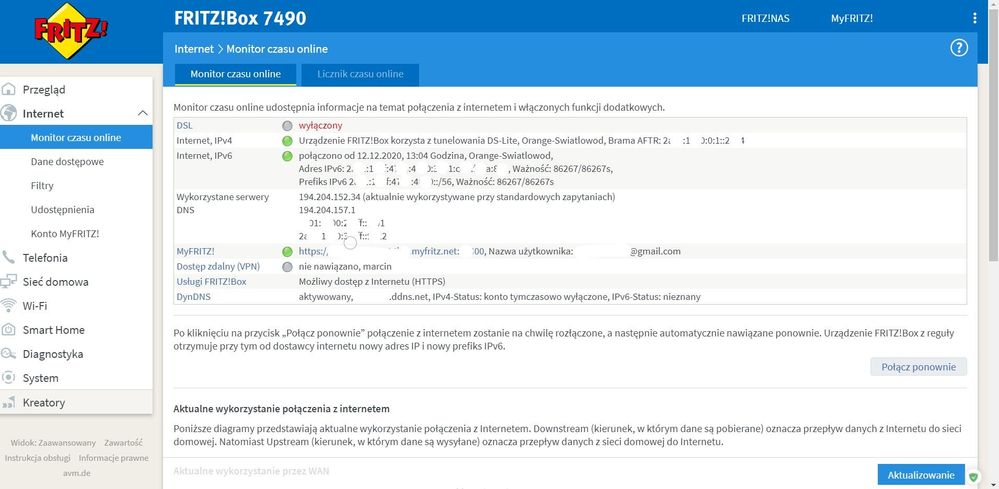Click the red wyłączony DSL status text
Screen dimensions: 999x489
[320, 126]
